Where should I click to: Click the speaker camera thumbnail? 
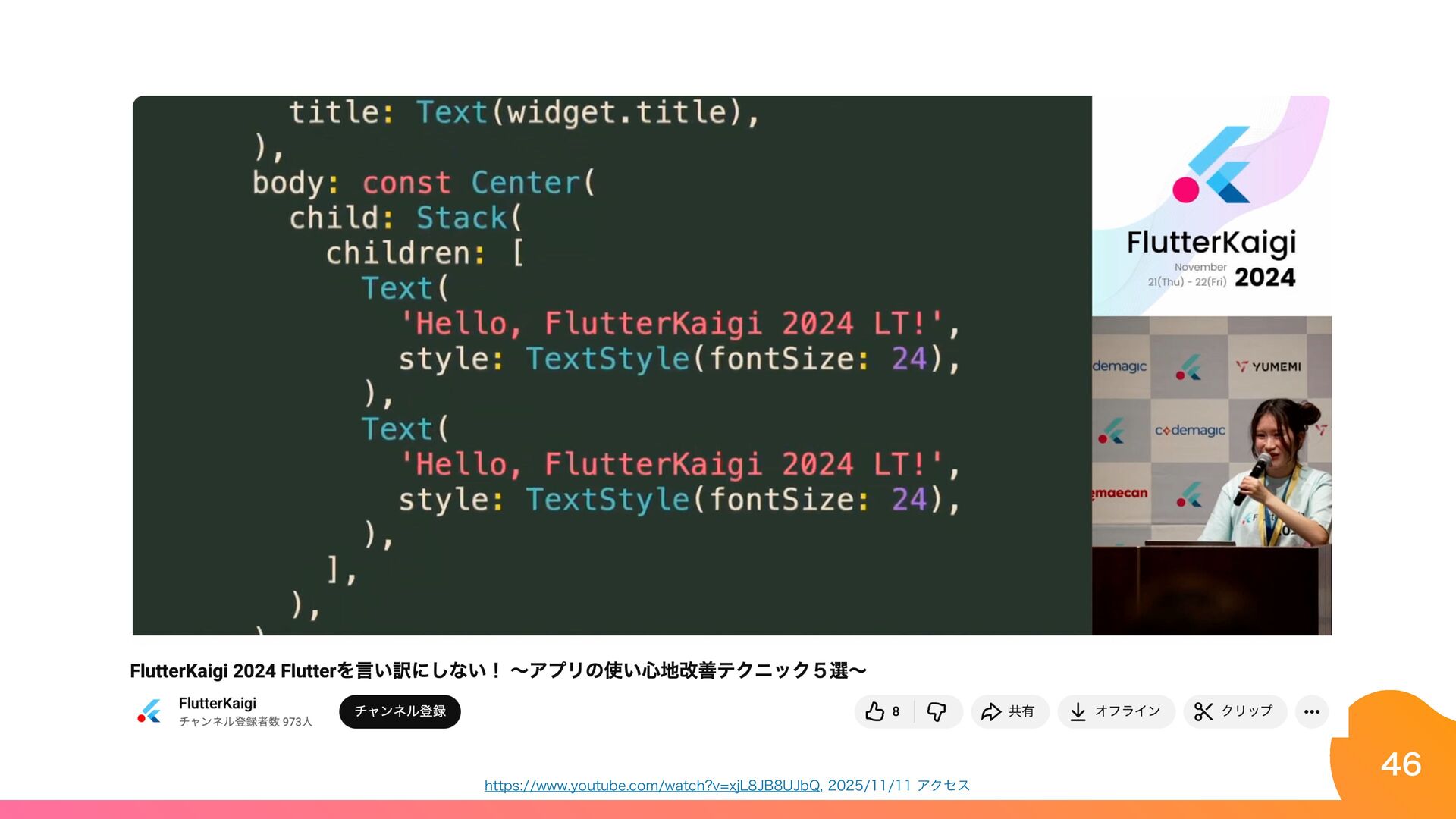(1211, 475)
